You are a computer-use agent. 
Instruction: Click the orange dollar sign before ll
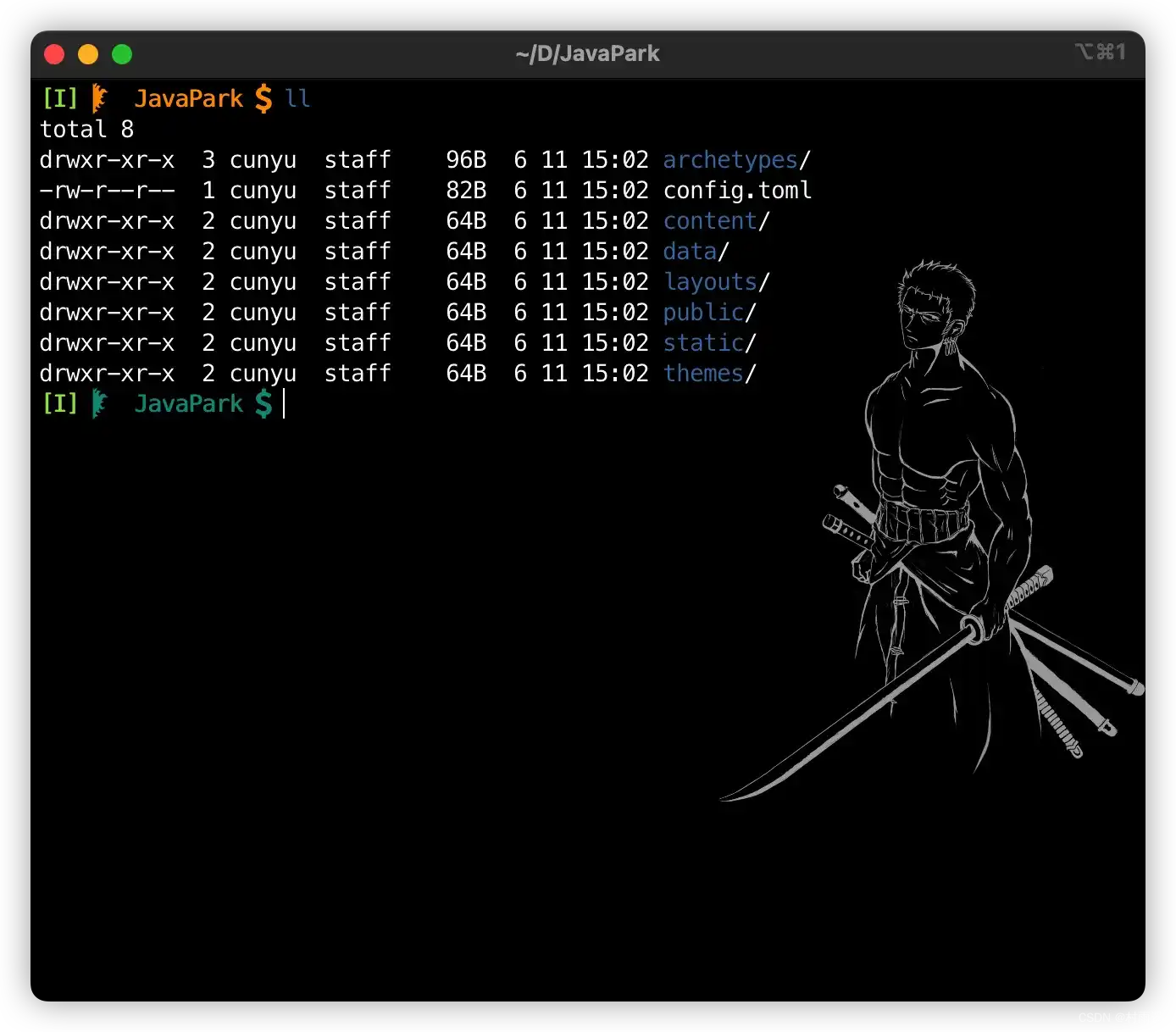coord(263,99)
